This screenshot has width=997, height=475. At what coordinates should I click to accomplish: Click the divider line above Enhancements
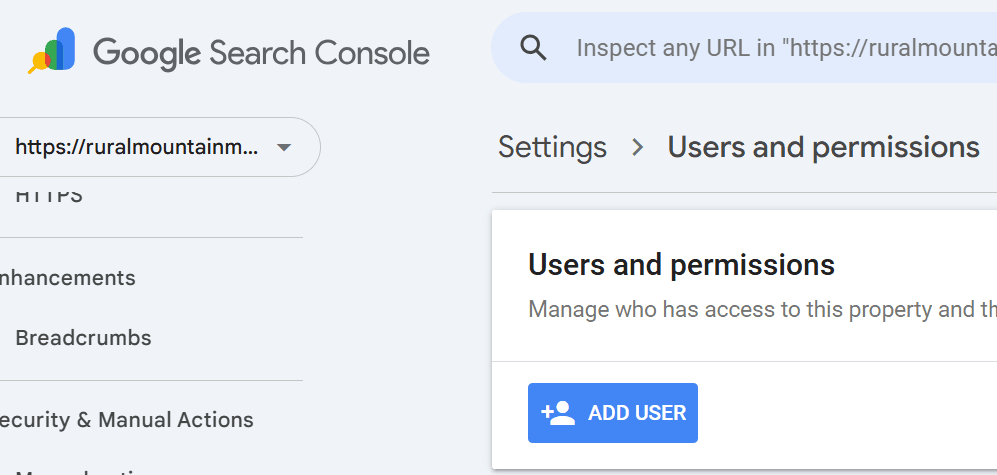click(x=150, y=238)
